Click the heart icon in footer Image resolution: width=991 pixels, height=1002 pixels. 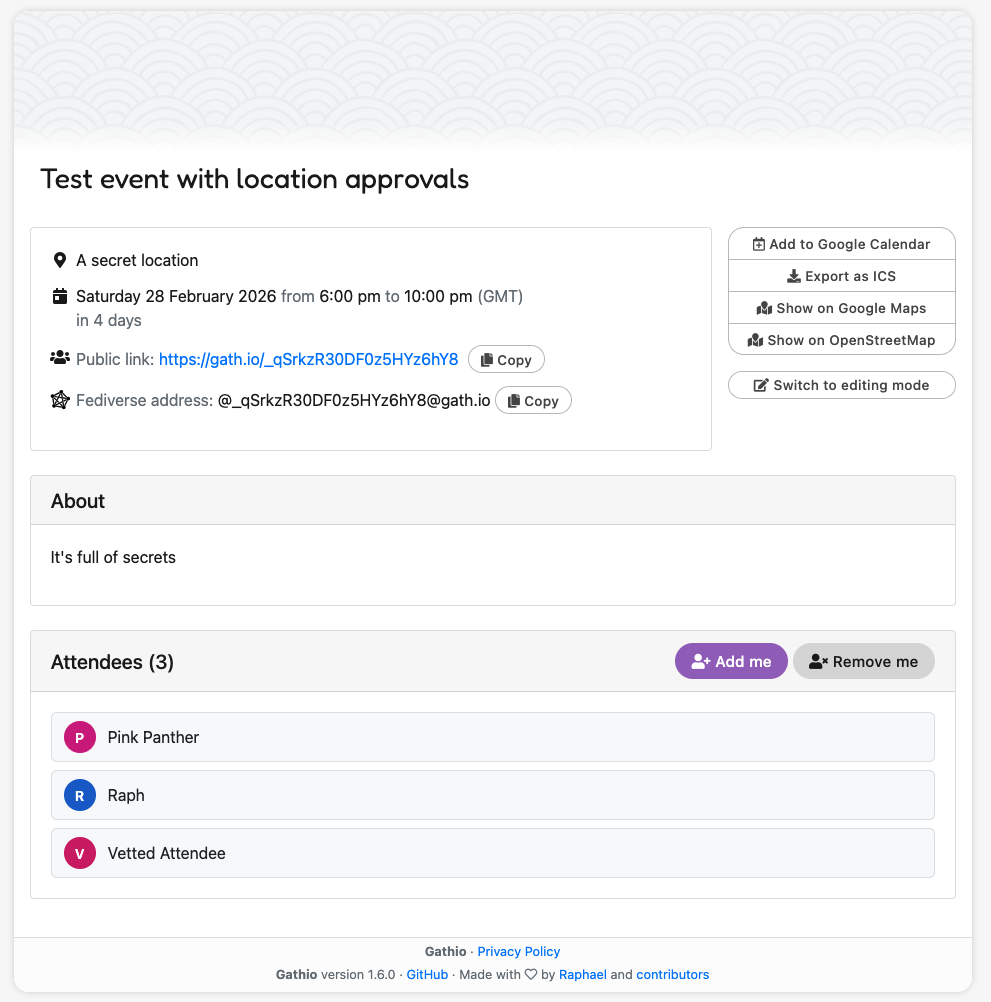tap(531, 974)
